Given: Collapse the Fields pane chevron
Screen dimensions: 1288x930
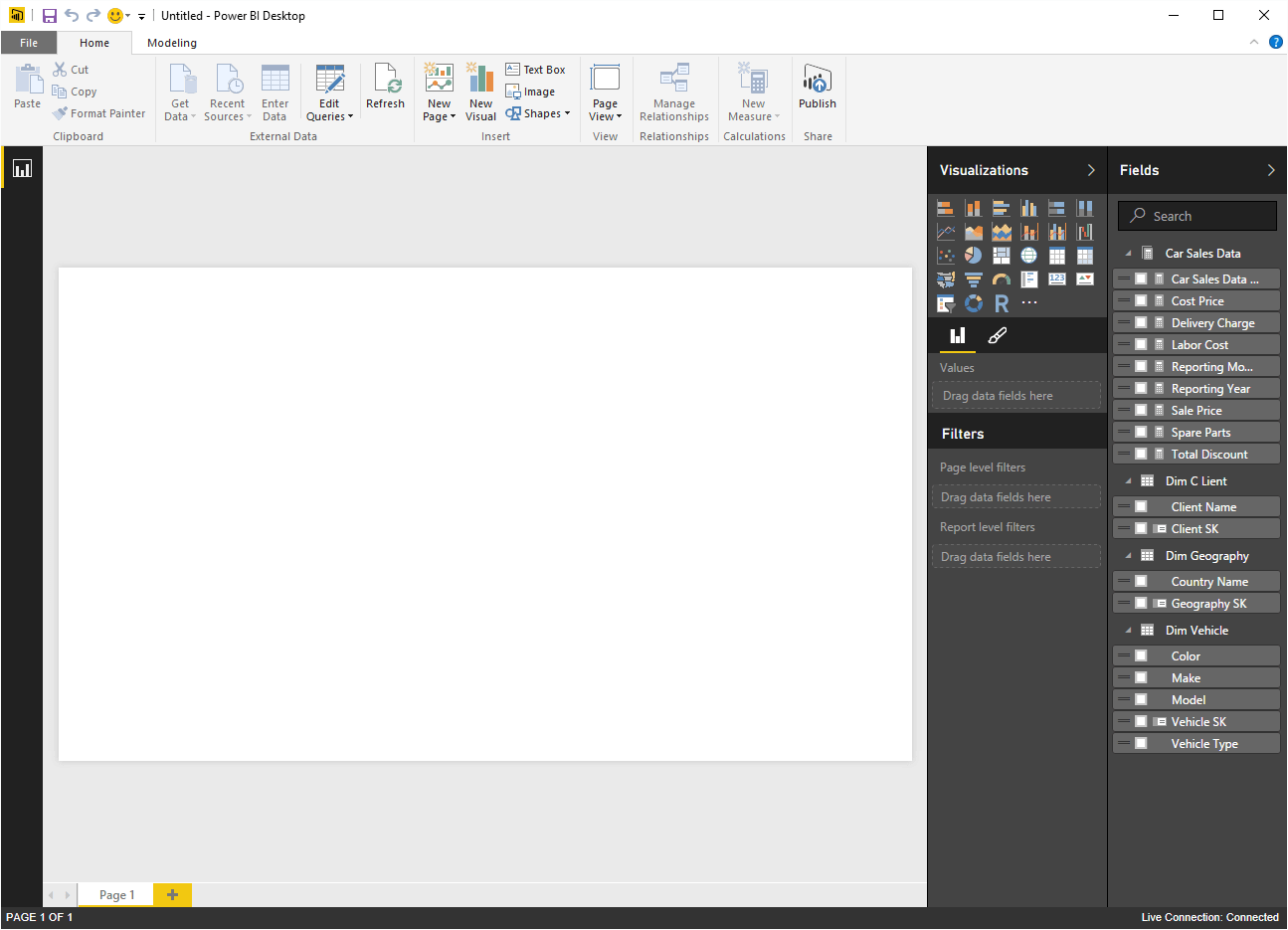Looking at the screenshot, I should [1271, 170].
